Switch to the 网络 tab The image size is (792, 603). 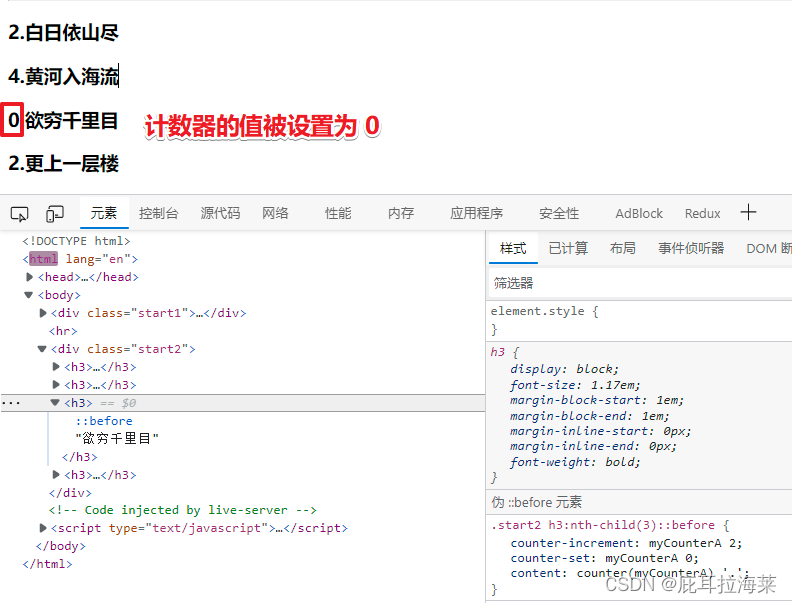(275, 213)
